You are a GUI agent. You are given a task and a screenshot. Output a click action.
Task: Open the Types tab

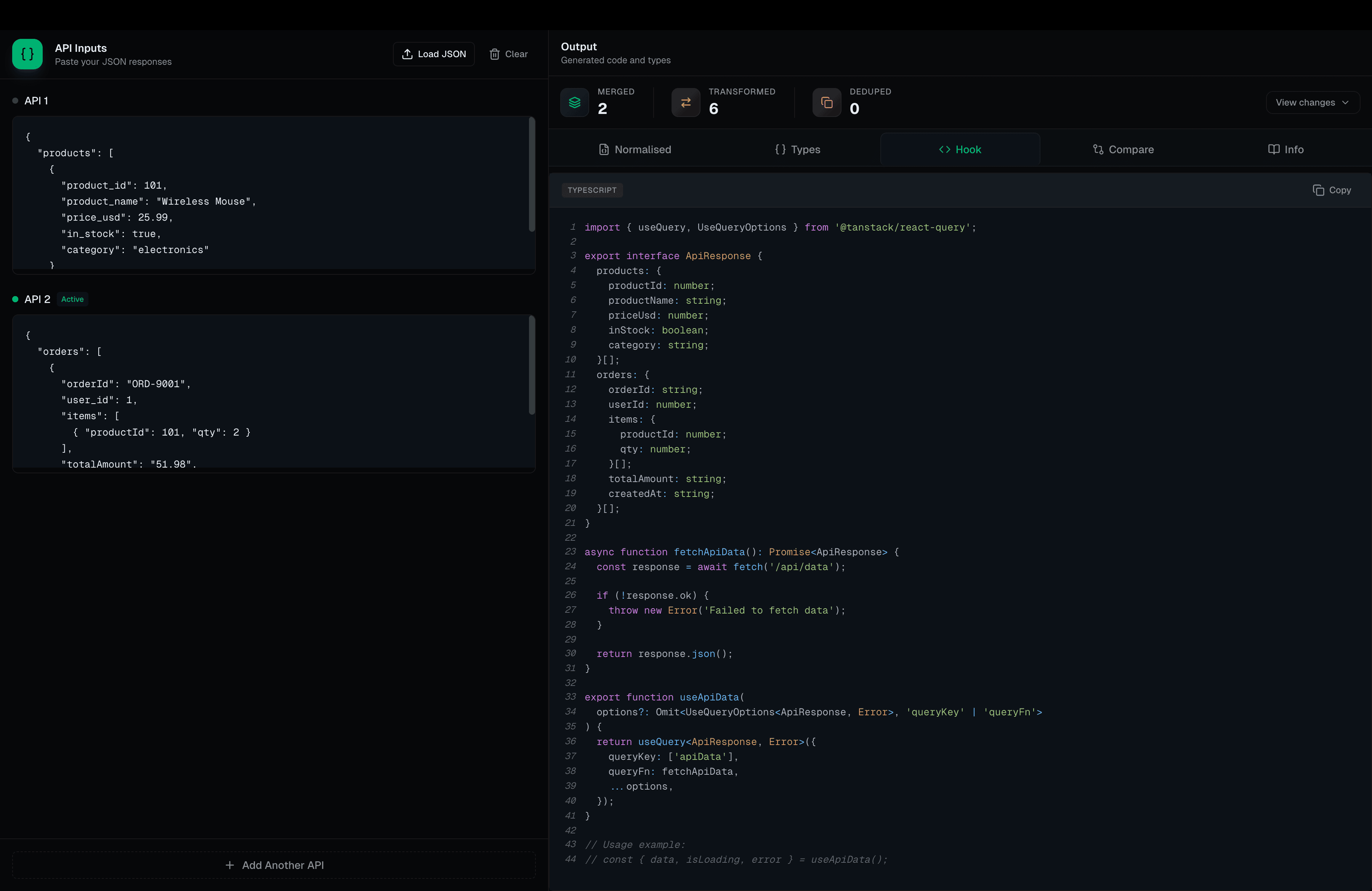pyautogui.click(x=797, y=150)
